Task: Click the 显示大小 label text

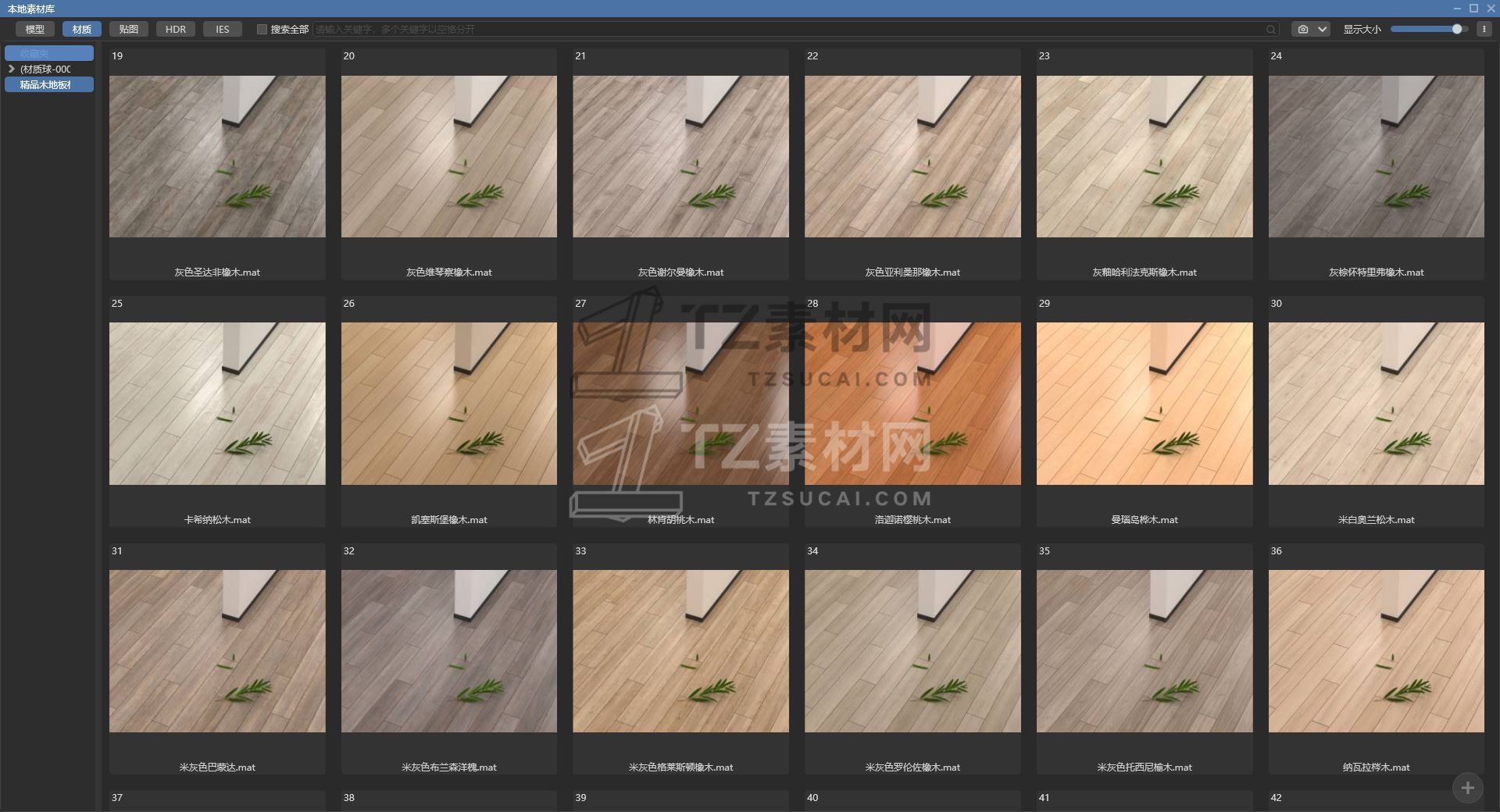Action: 1362,30
